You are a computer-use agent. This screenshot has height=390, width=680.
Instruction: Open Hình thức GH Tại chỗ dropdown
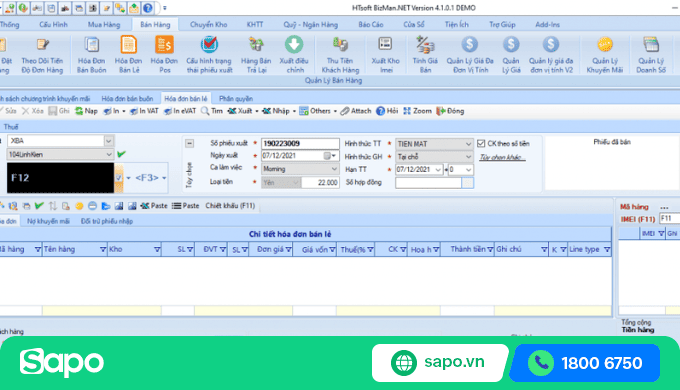click(468, 157)
